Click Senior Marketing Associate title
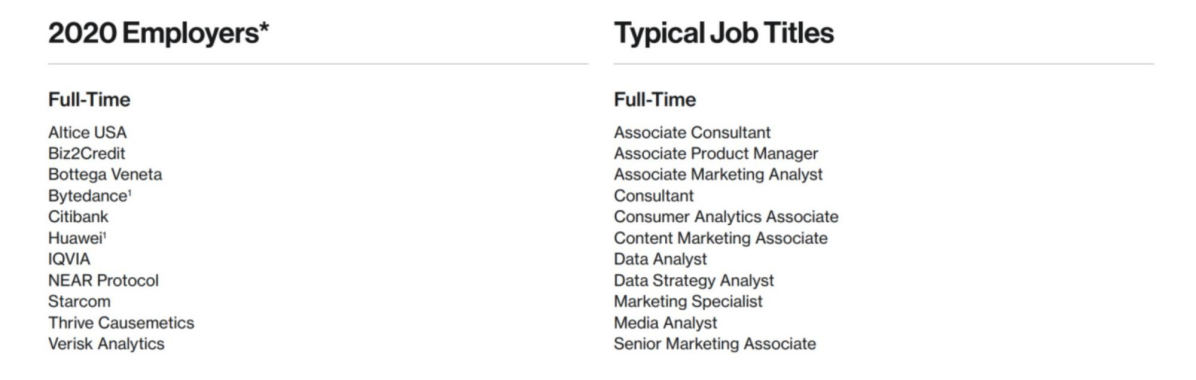The width and height of the screenshot is (1196, 380). pos(715,344)
